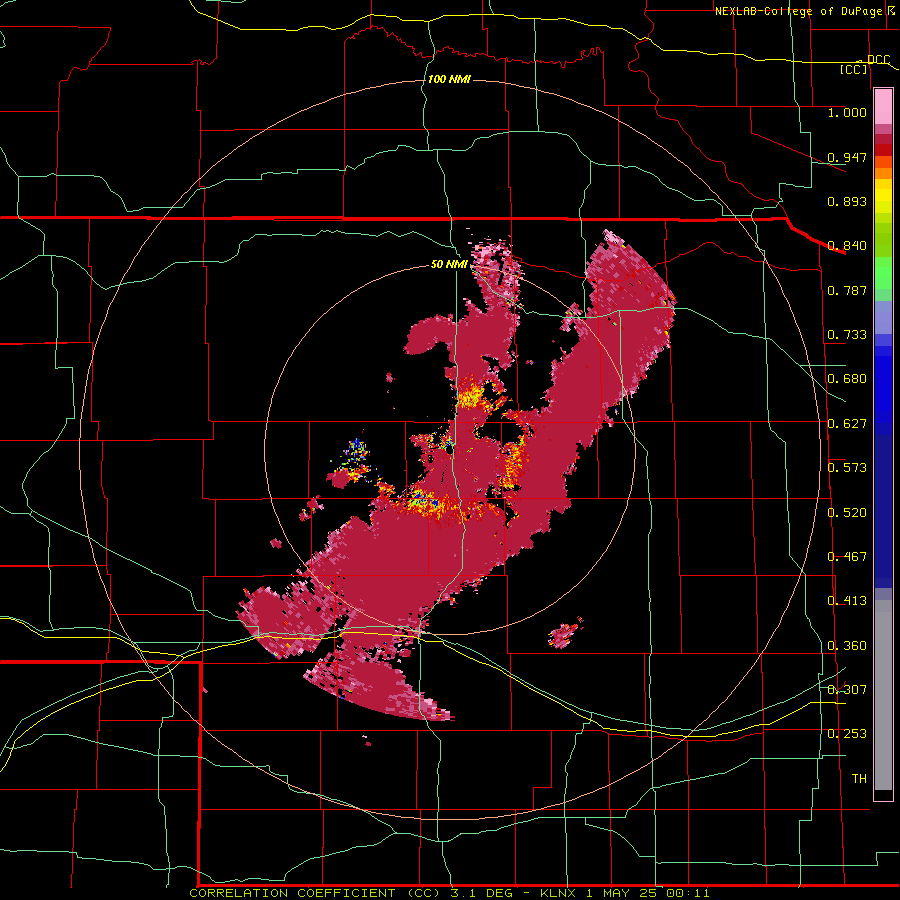
Task: Select the 0.787 scale value
Action: [847, 290]
